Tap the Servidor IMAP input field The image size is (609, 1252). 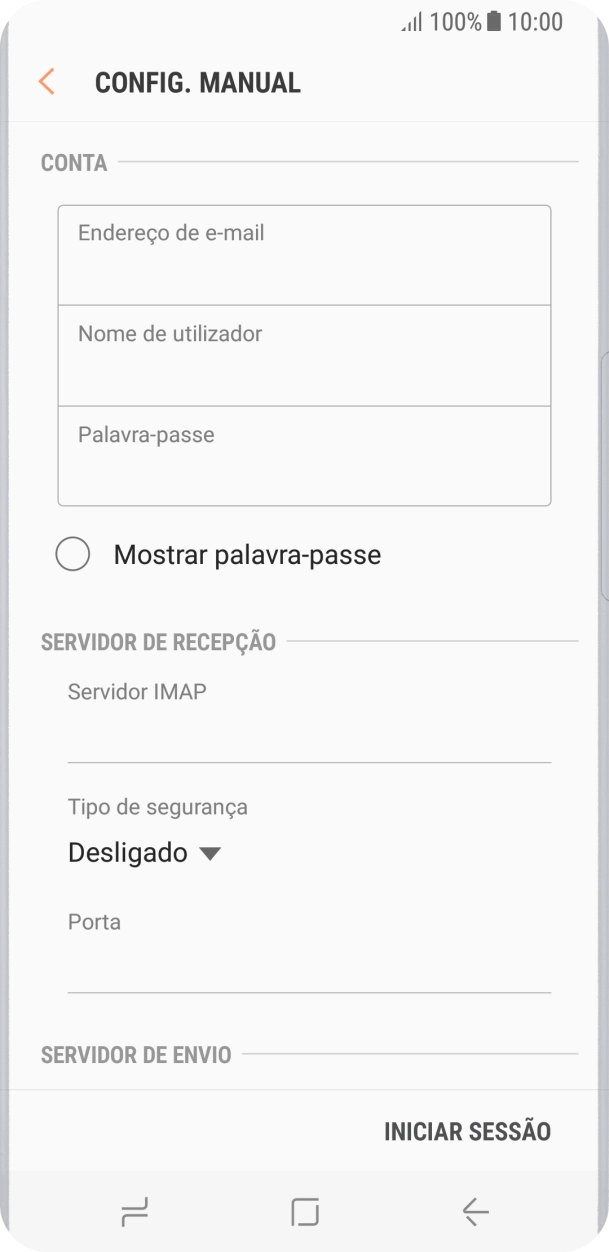coord(309,740)
